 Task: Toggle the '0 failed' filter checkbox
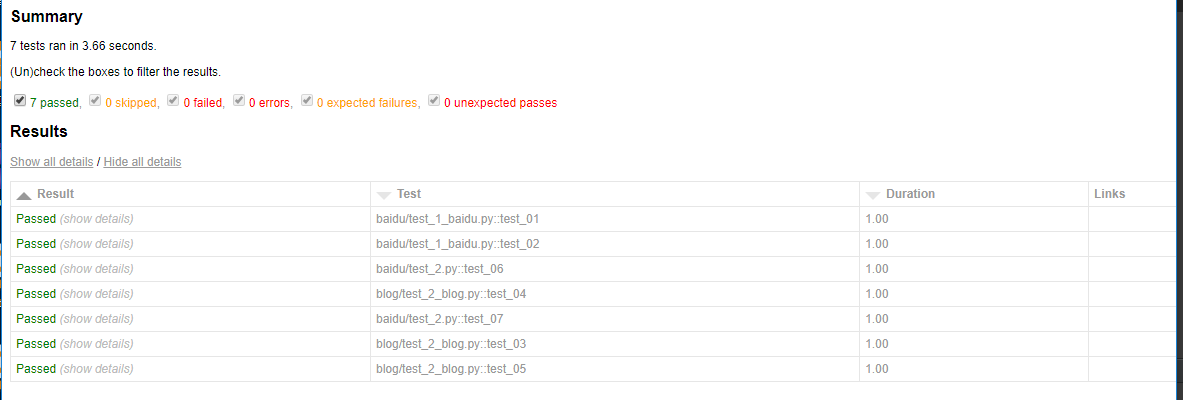[x=173, y=101]
